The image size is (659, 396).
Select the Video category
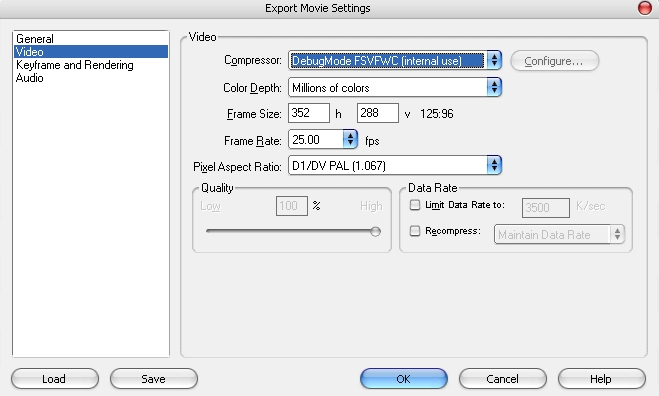(91, 52)
